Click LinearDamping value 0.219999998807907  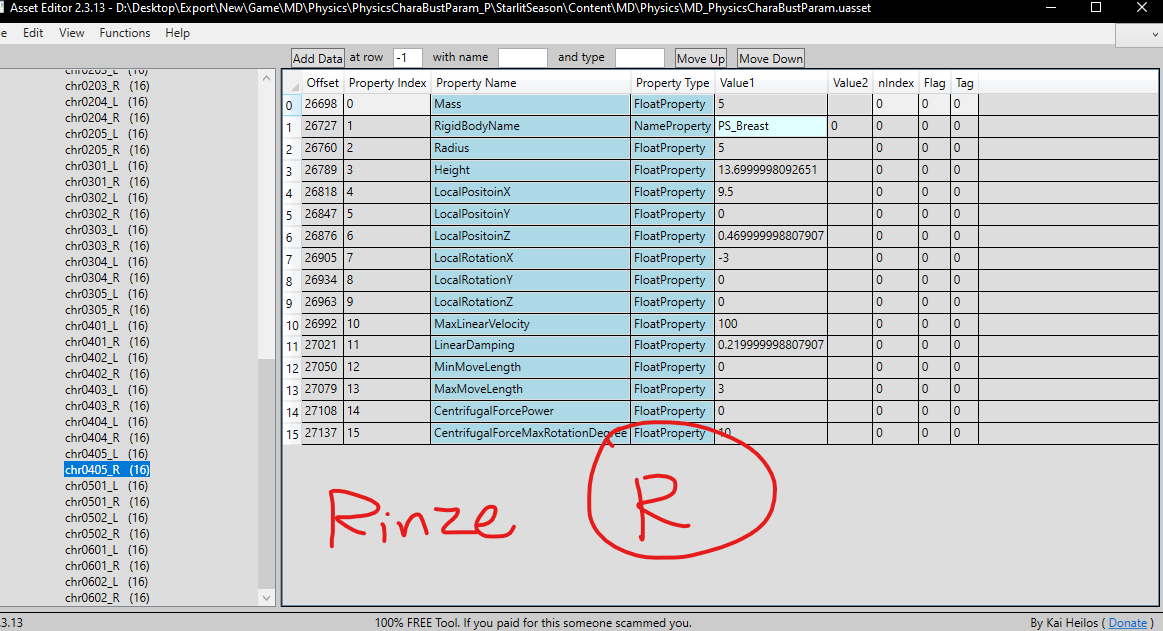pos(771,345)
